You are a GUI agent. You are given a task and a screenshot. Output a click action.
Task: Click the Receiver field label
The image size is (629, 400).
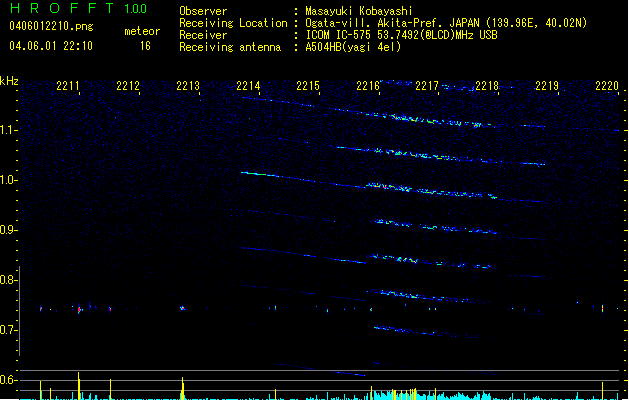point(203,35)
